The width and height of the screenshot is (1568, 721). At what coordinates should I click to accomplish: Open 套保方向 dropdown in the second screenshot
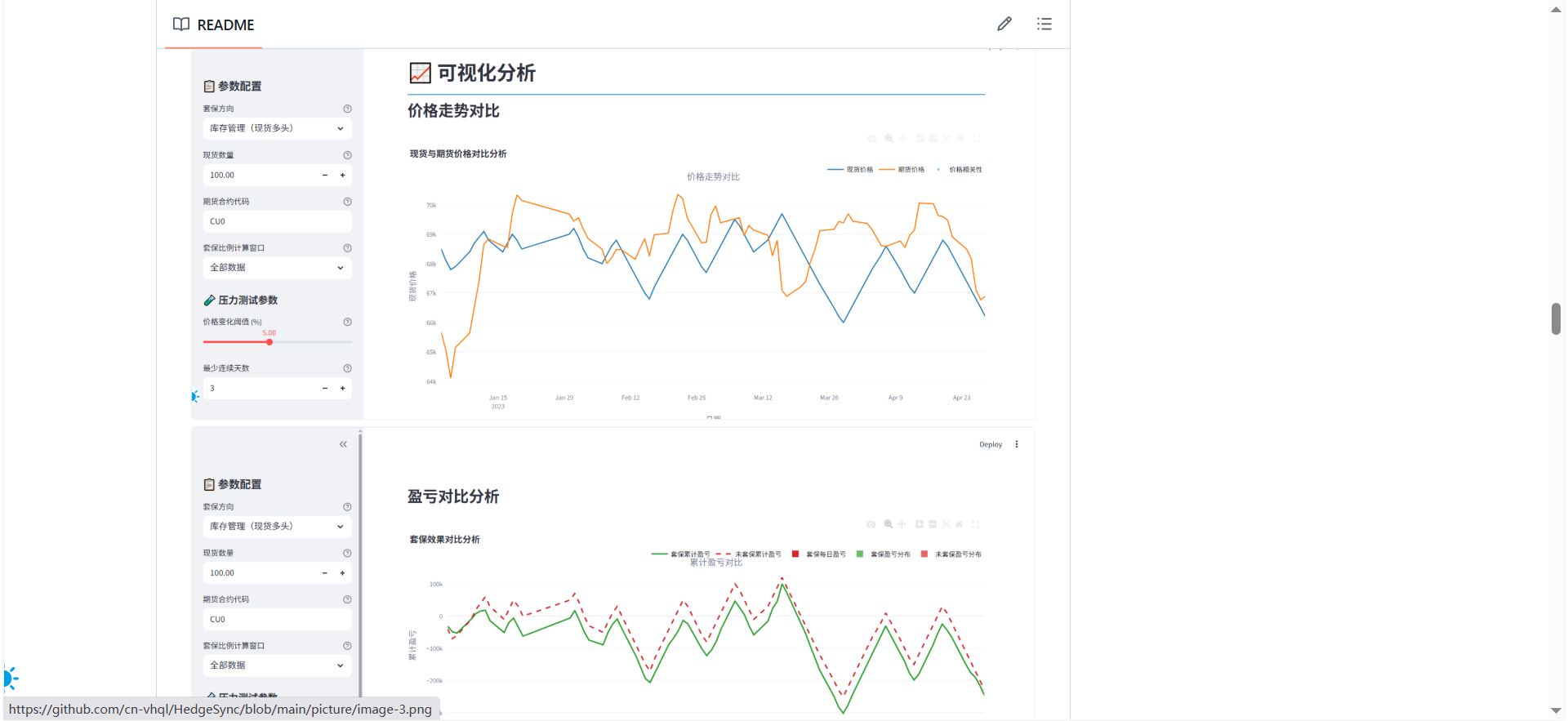[x=277, y=527]
